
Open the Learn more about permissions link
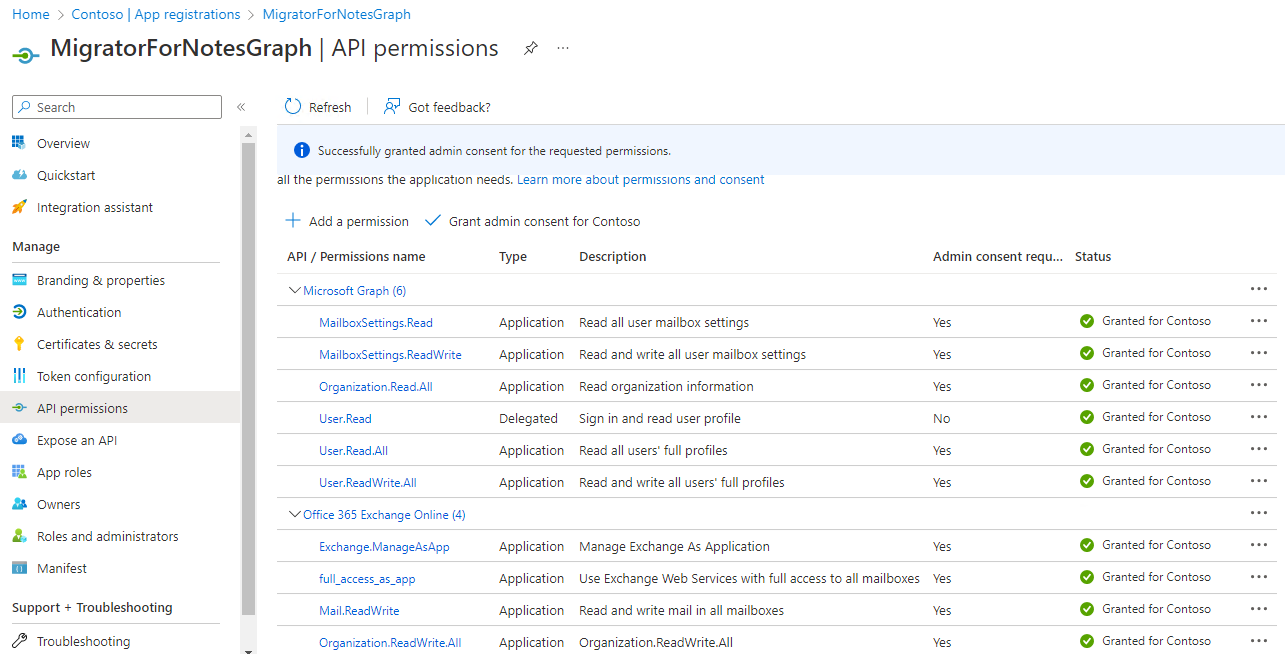point(640,179)
